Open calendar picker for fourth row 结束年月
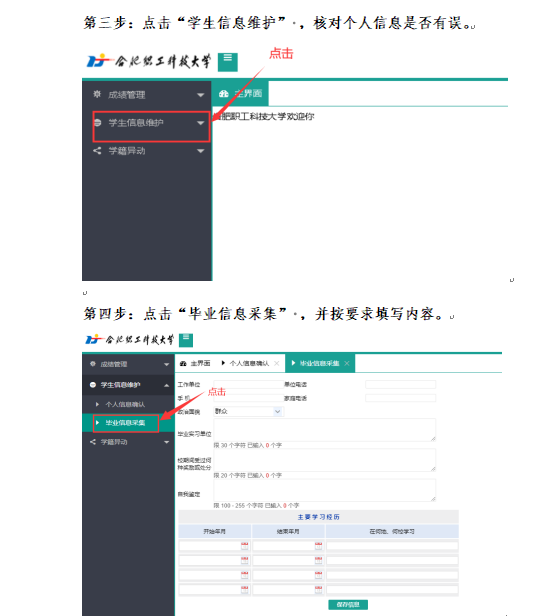Screen dimensions: 549x616 click(318, 589)
